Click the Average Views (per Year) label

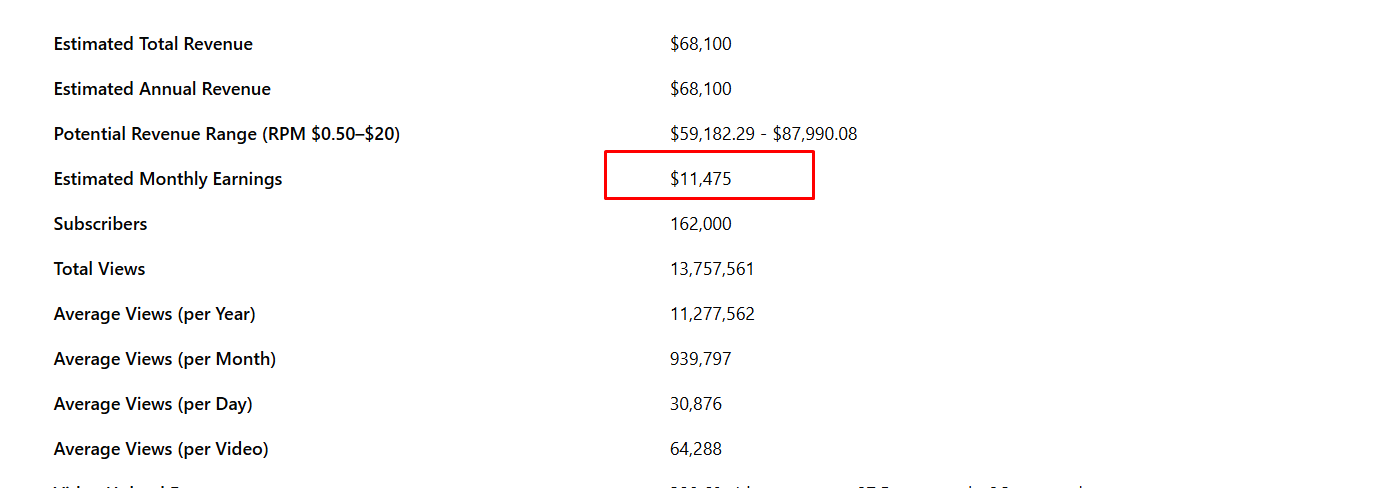pos(154,314)
